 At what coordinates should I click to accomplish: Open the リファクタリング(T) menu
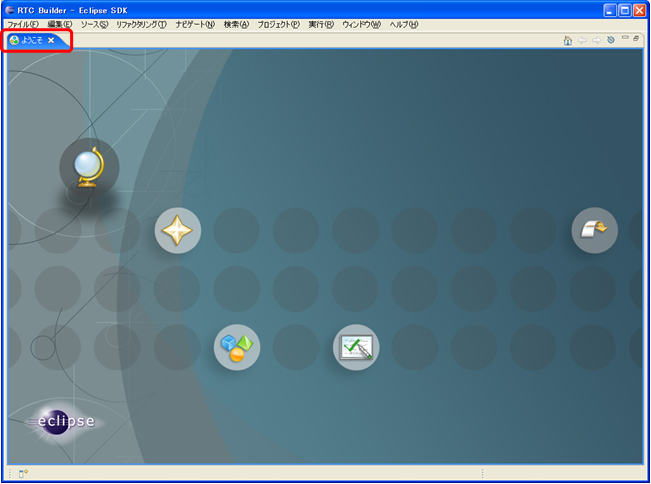pyautogui.click(x=141, y=24)
